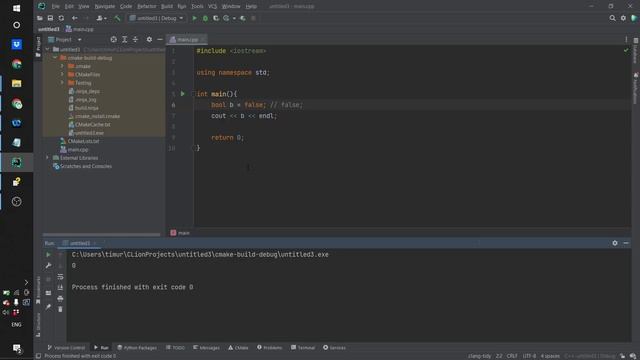
Task: Open the Terminal tool window
Action: click(303, 348)
